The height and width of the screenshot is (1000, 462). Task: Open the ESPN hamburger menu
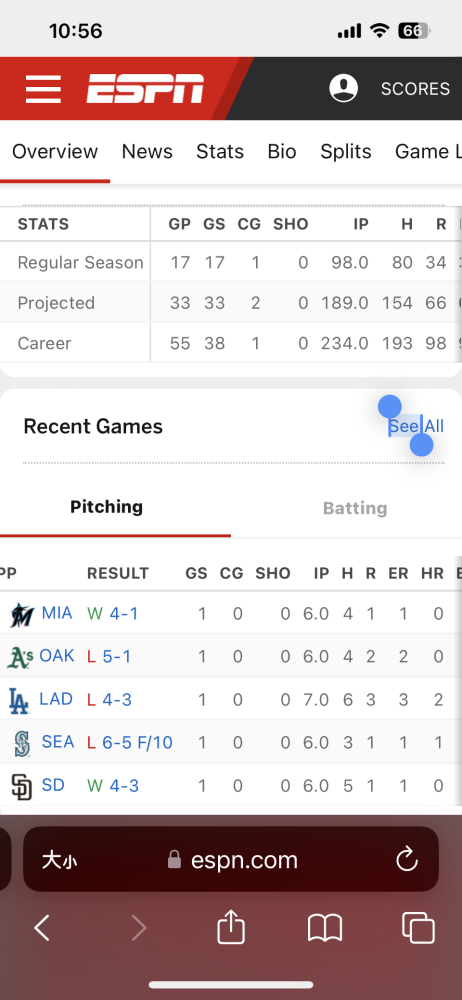coord(43,89)
